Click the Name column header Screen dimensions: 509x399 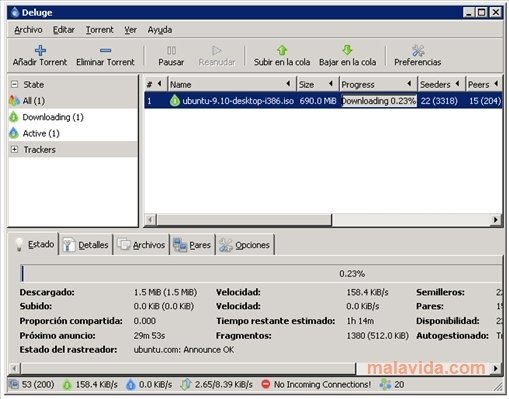pos(231,84)
